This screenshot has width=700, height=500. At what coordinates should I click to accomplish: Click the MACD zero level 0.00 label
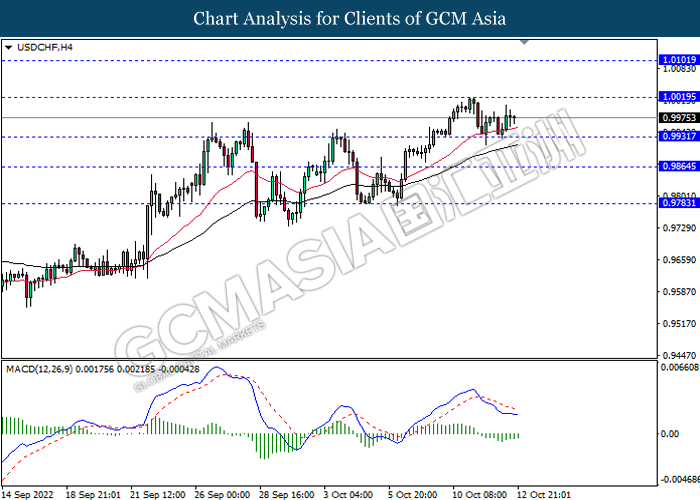click(669, 434)
